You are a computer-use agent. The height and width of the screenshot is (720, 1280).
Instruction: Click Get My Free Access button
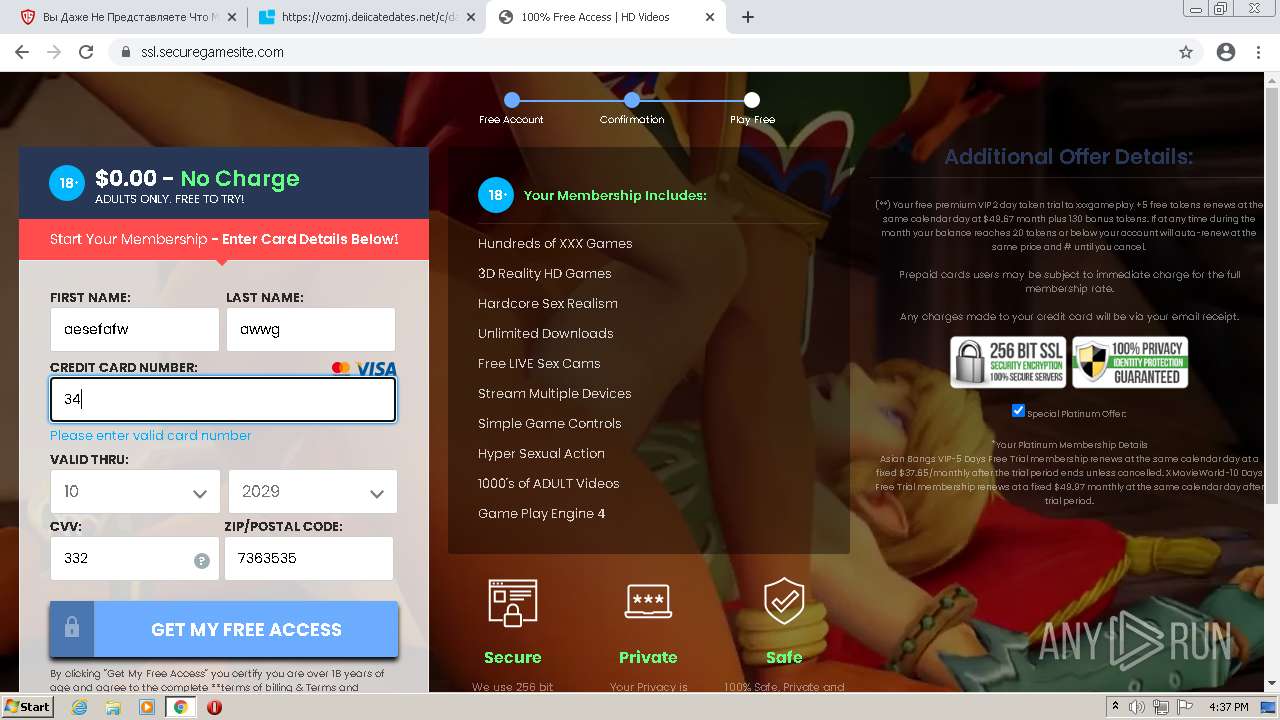pyautogui.click(x=224, y=629)
